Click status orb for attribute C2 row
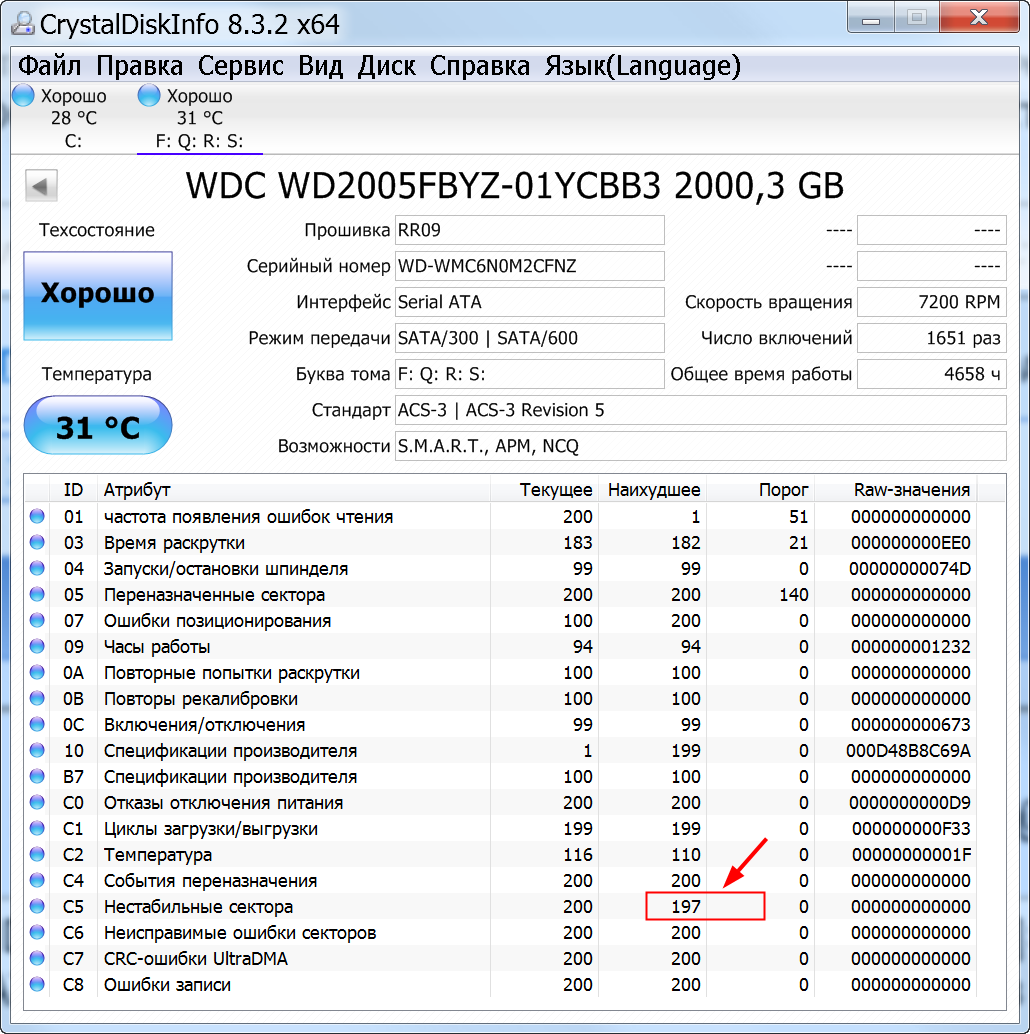Image resolution: width=1030 pixels, height=1034 pixels. 37,854
